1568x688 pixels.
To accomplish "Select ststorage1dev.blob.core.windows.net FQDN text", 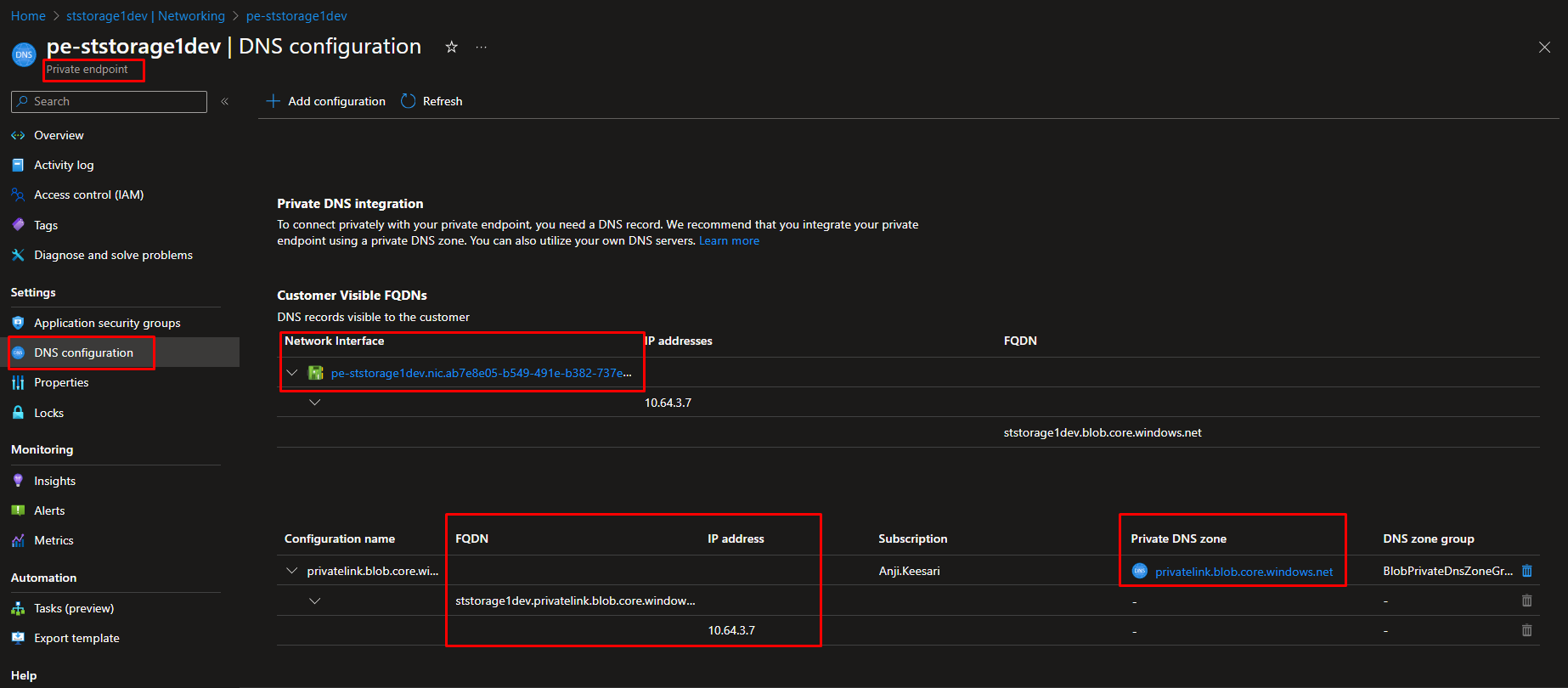I will pyautogui.click(x=1103, y=432).
